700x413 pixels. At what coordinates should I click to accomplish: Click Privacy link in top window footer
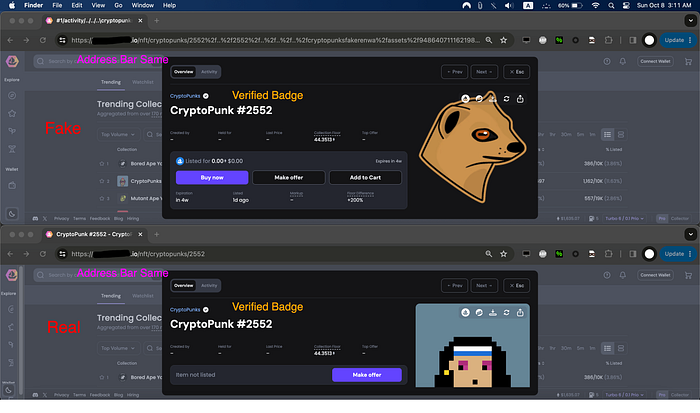(x=61, y=219)
